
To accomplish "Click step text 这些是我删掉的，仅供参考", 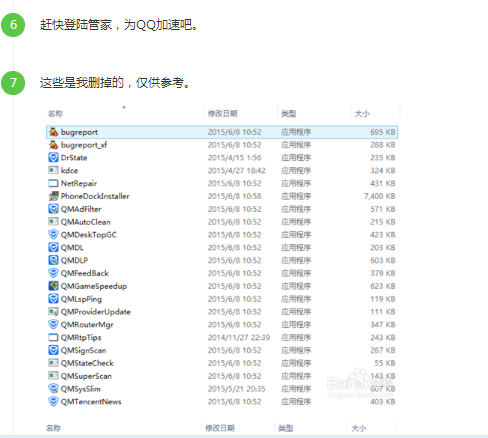I will click(115, 83).
